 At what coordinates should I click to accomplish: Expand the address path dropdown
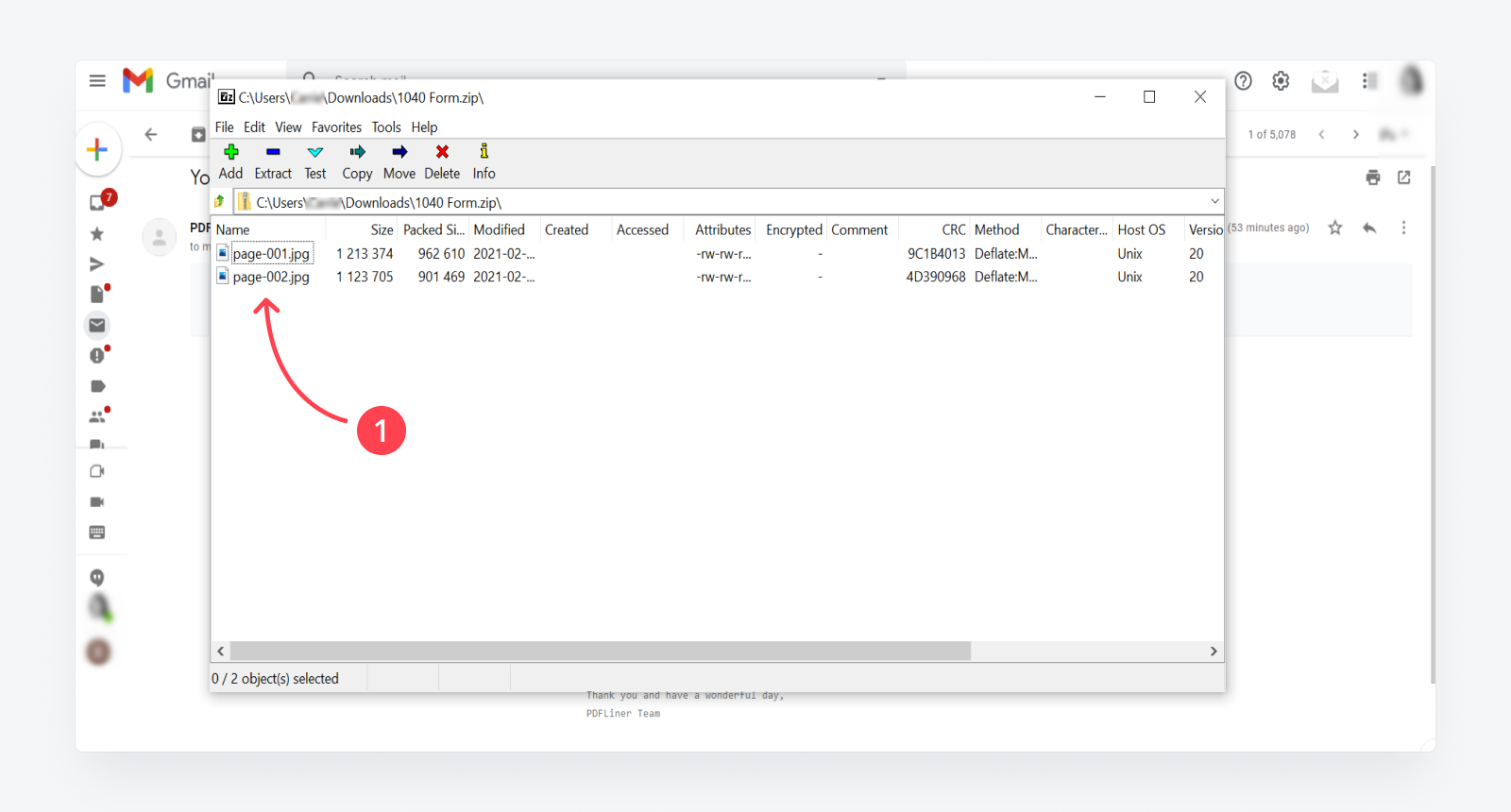[x=1214, y=201]
